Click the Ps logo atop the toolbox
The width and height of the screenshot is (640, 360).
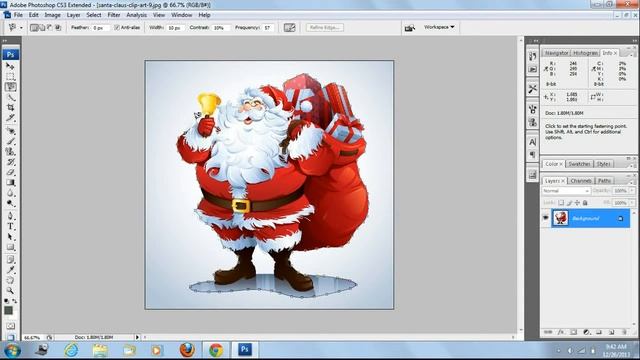click(x=11, y=54)
